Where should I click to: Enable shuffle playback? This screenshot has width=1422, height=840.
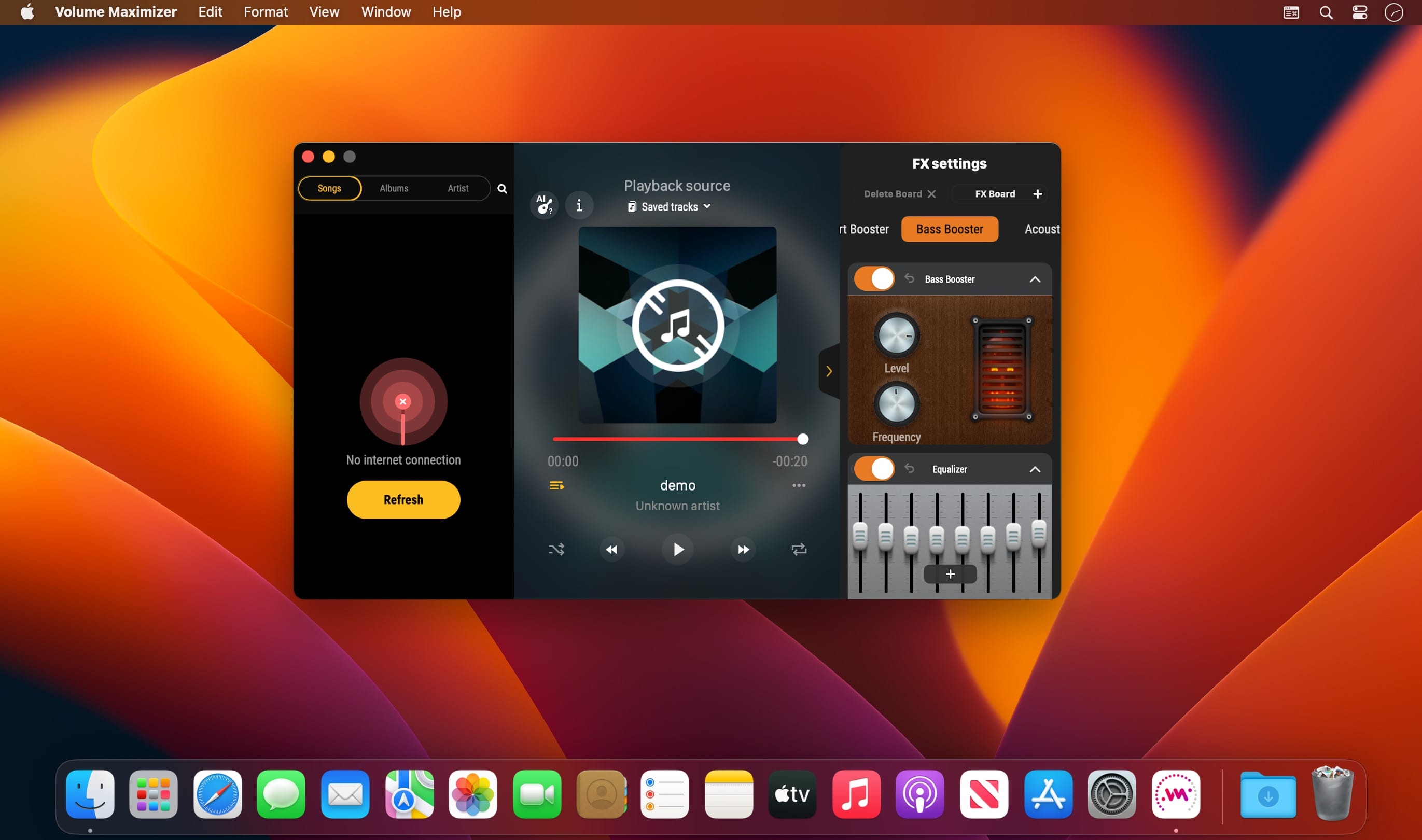tap(556, 549)
